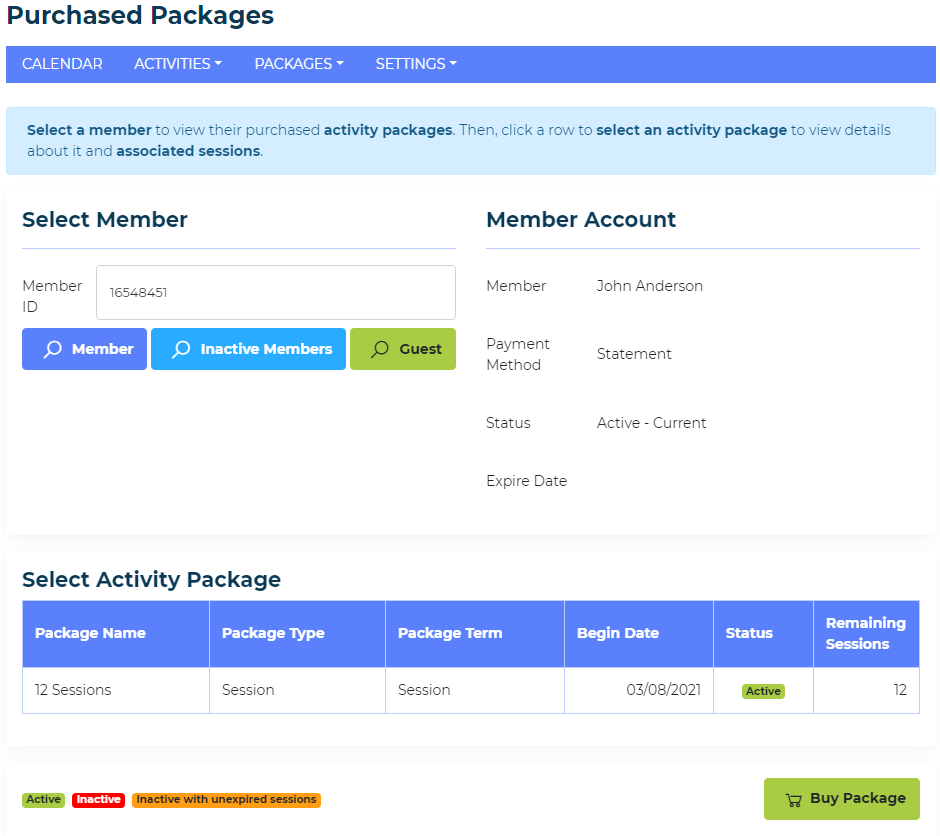The height and width of the screenshot is (836, 940).
Task: Click the remaining sessions value 12
Action: (x=900, y=690)
